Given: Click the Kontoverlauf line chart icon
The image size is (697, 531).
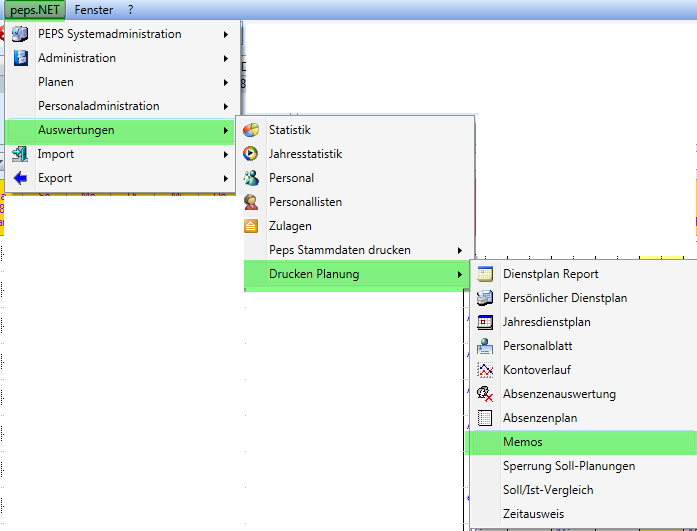Looking at the screenshot, I should tap(485, 370).
